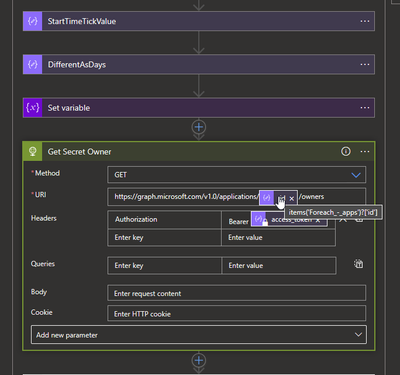Screen dimensions: 400x375
Task: Open the Add new parameter dropdown
Action: (199, 335)
